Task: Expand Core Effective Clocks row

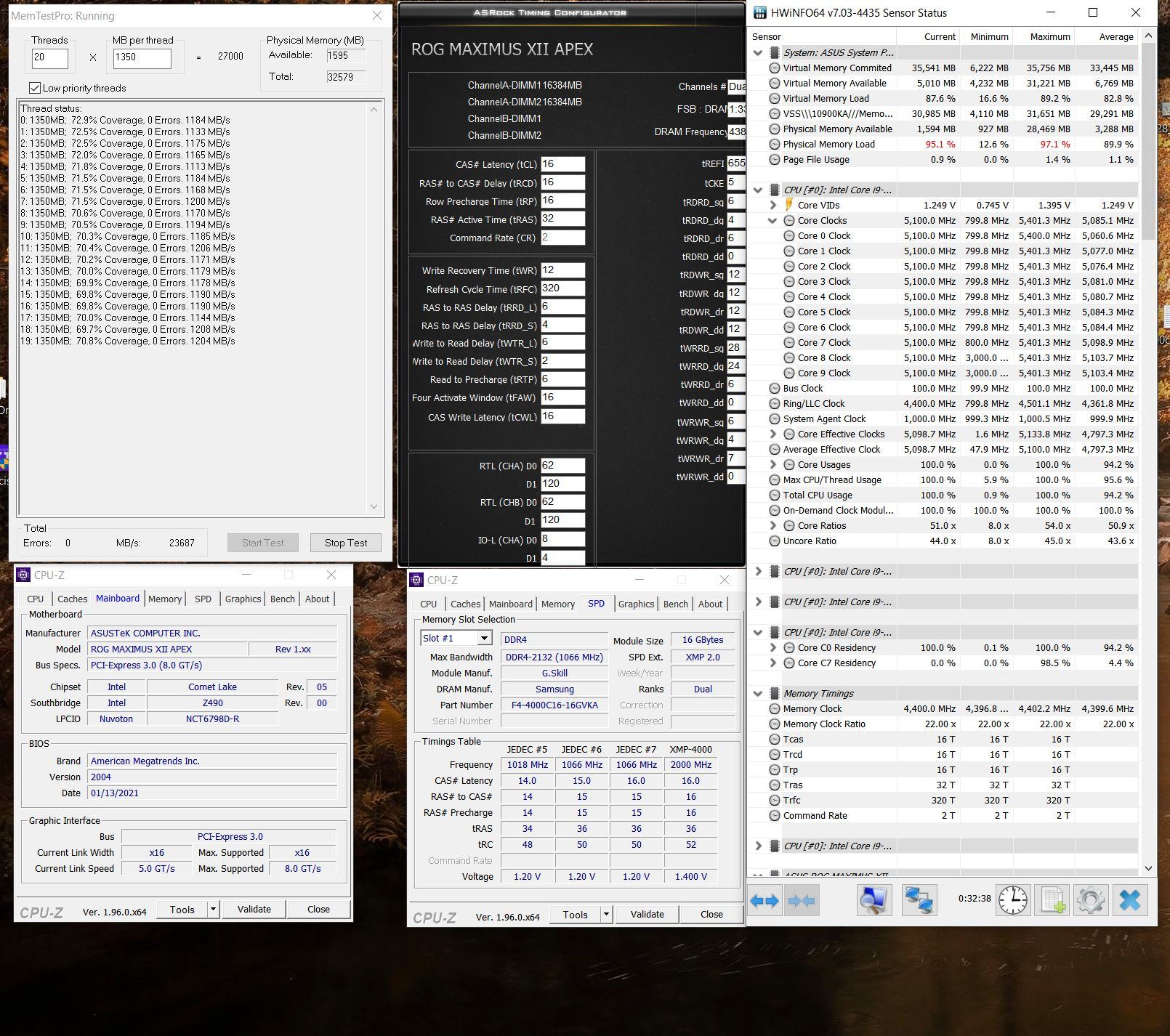Action: point(773,434)
